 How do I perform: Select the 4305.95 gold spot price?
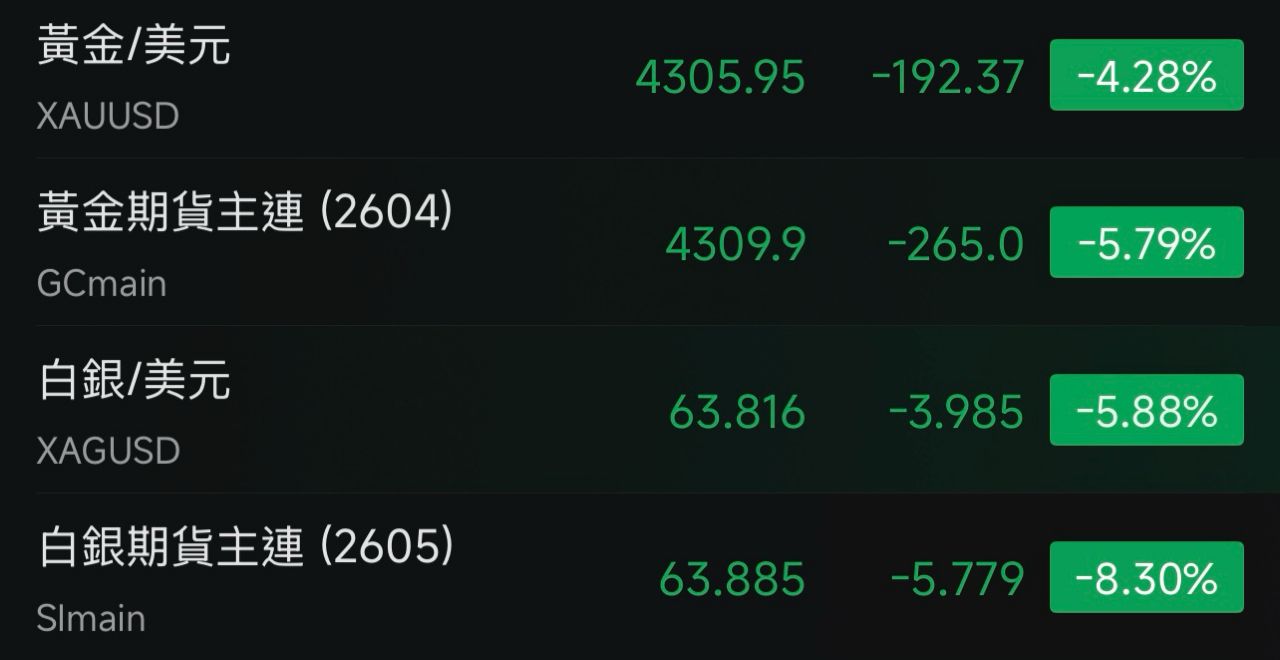[720, 77]
